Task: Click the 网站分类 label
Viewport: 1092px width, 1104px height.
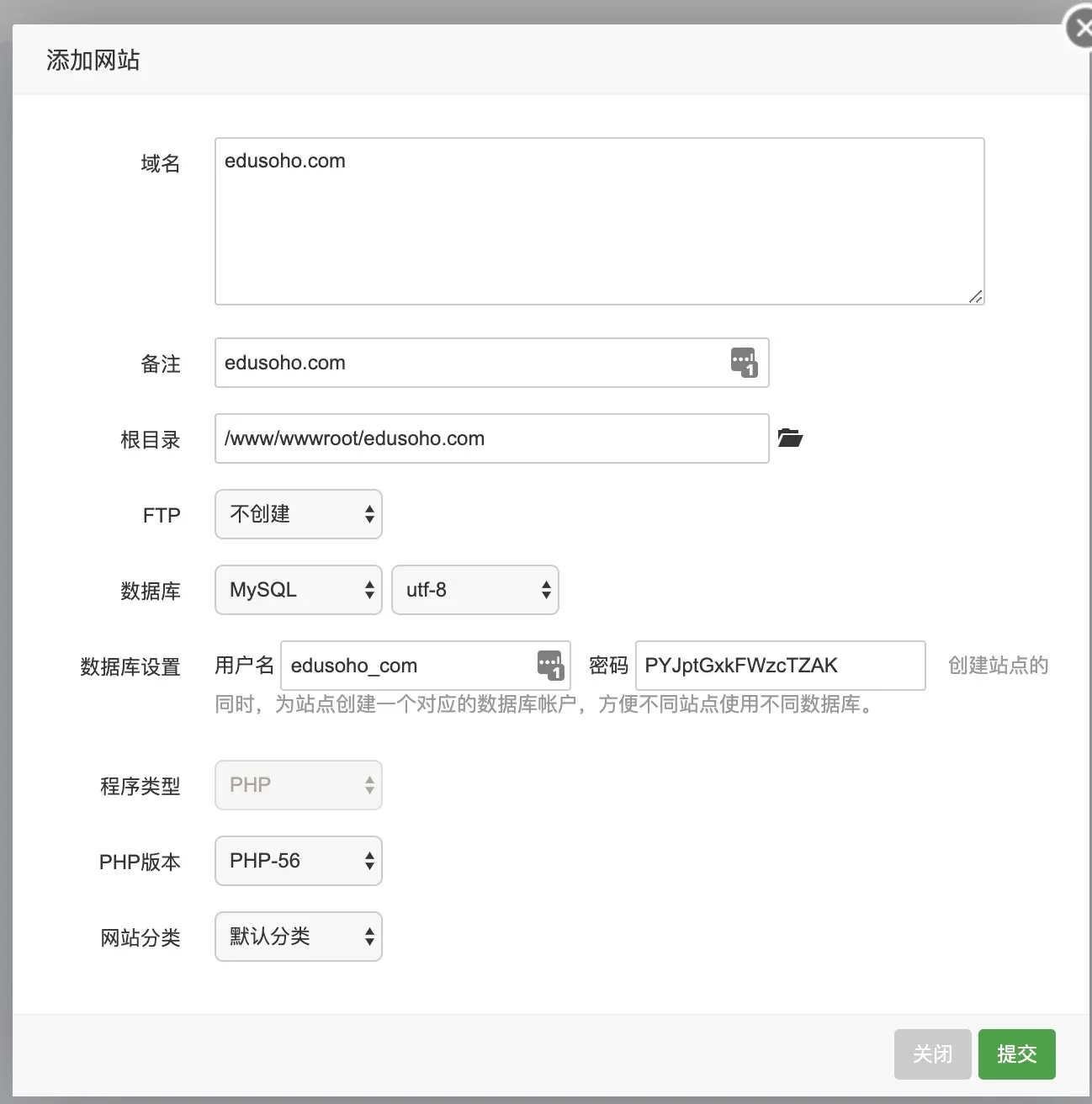Action: click(x=140, y=937)
